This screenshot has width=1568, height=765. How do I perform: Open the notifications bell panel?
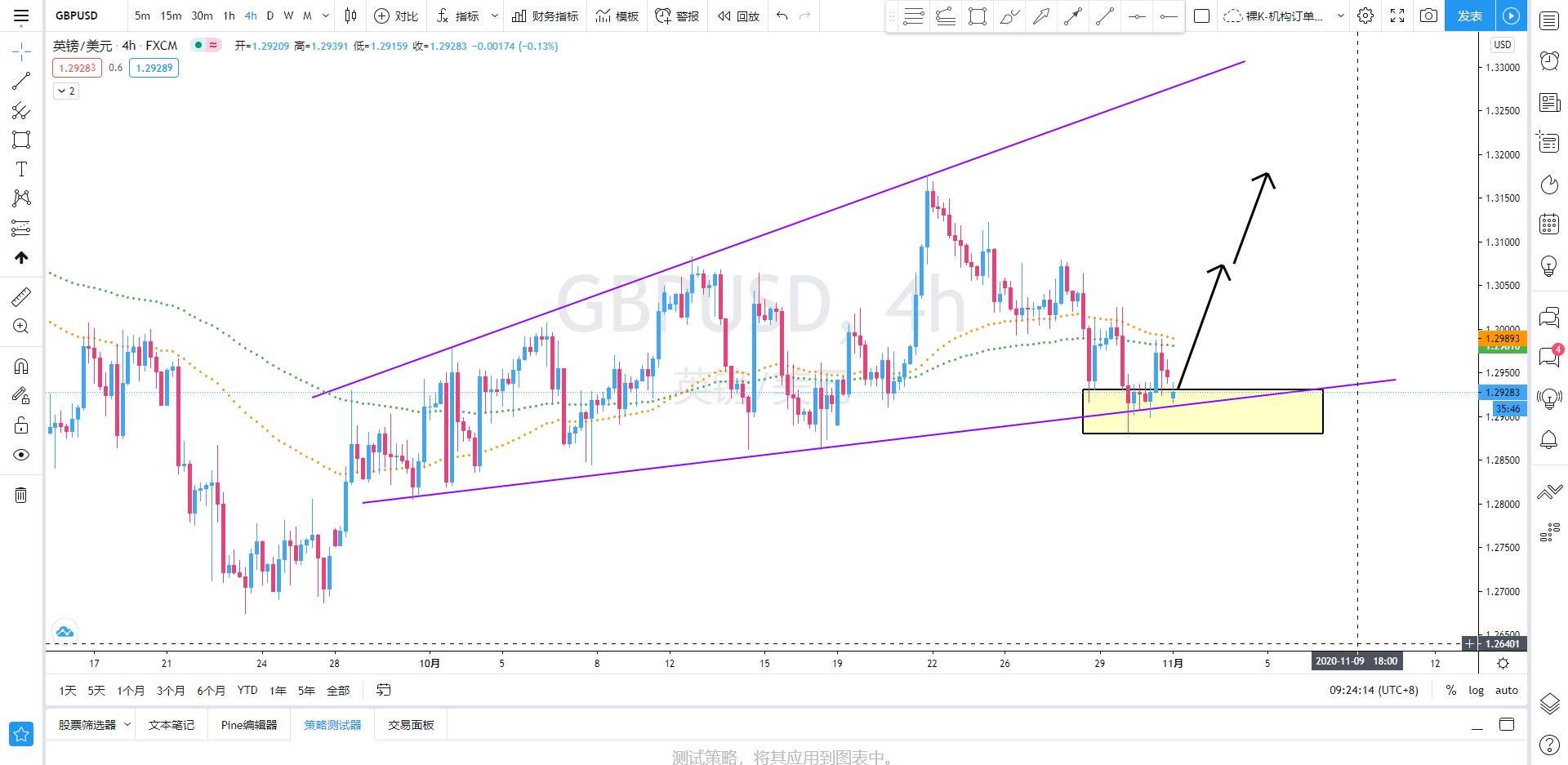click(1549, 439)
